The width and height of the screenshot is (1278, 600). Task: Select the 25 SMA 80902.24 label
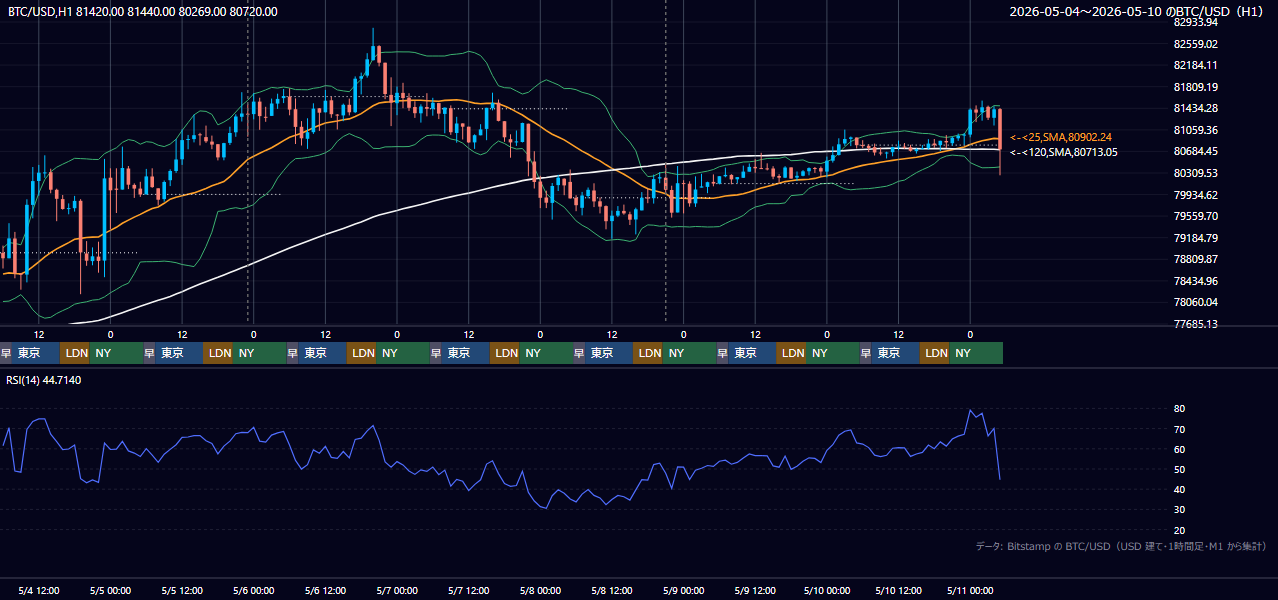[1061, 137]
